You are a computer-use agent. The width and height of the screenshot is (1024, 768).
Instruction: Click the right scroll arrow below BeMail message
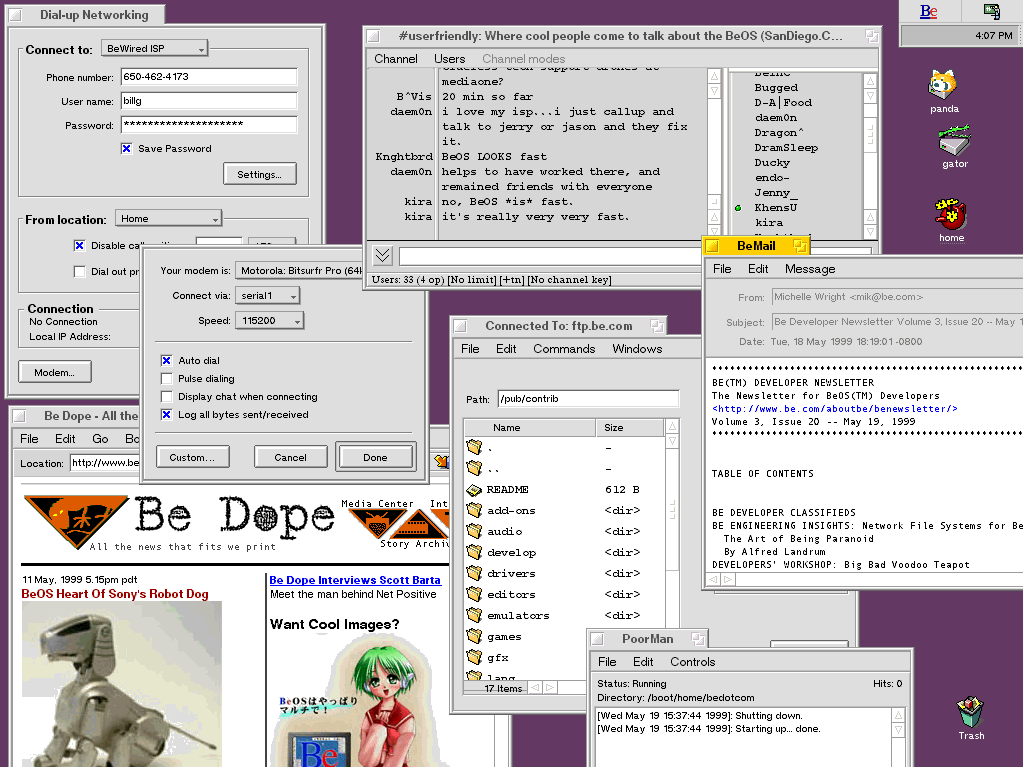[x=728, y=579]
